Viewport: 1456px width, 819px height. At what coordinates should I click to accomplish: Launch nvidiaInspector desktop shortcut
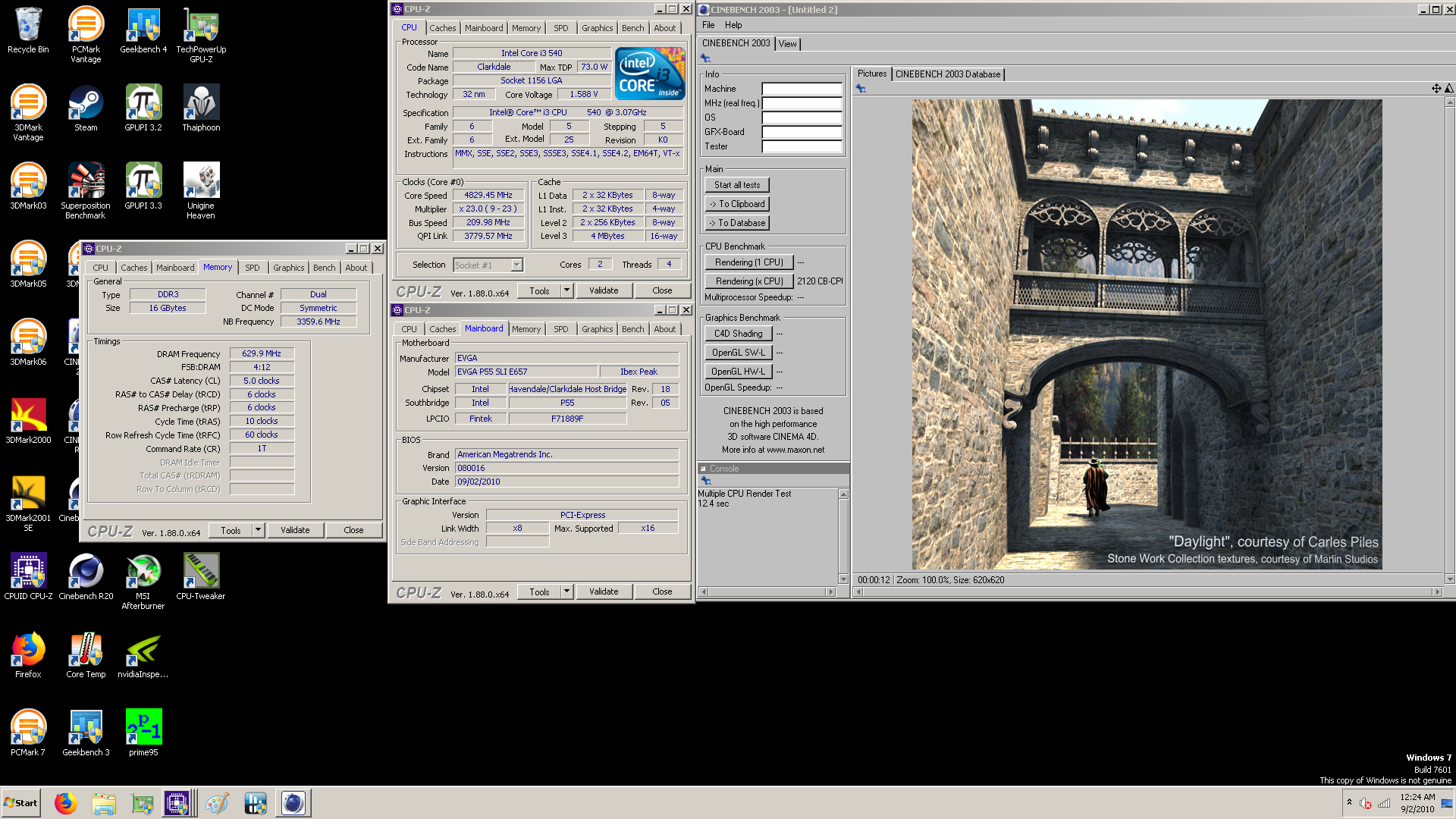point(143,655)
